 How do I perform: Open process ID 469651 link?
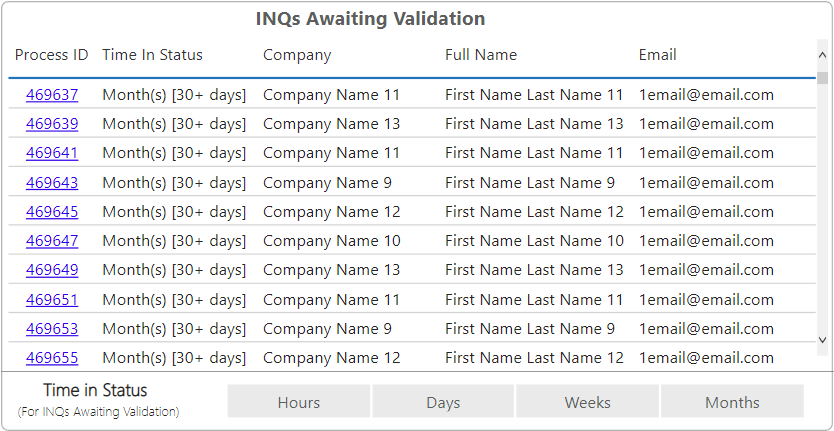[52, 300]
